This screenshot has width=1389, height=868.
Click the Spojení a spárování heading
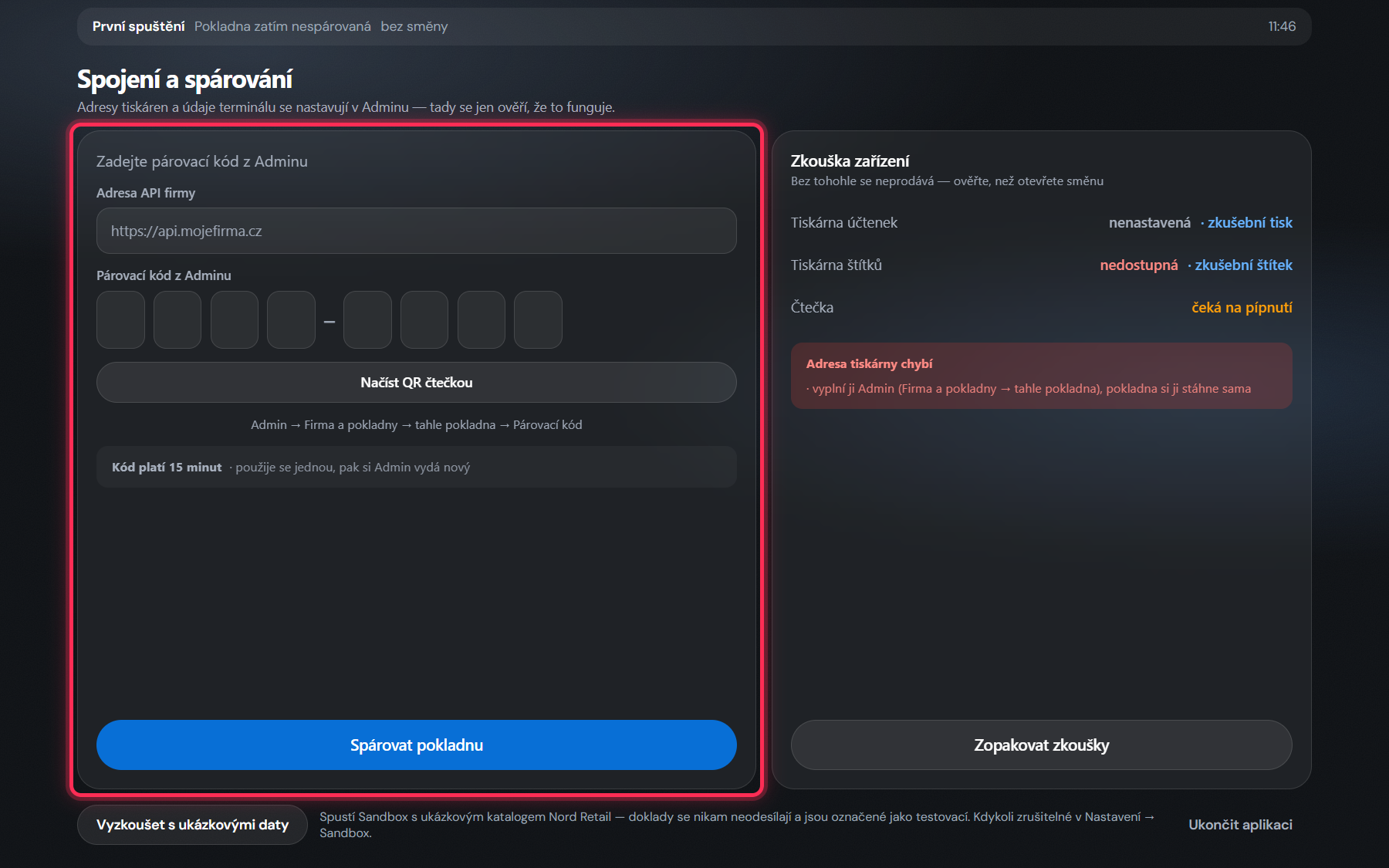184,79
